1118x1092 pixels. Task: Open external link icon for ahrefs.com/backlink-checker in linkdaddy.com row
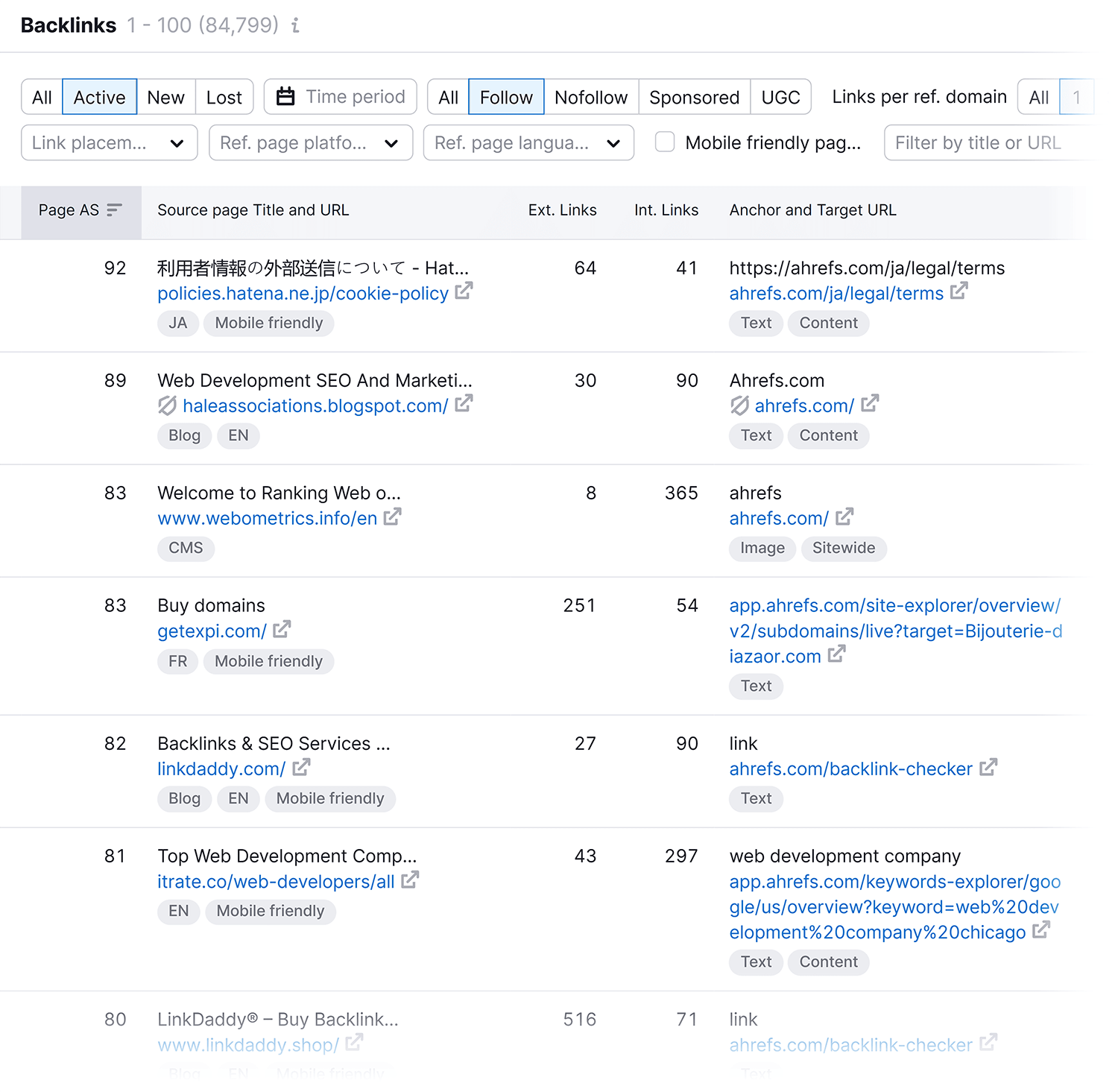click(988, 766)
